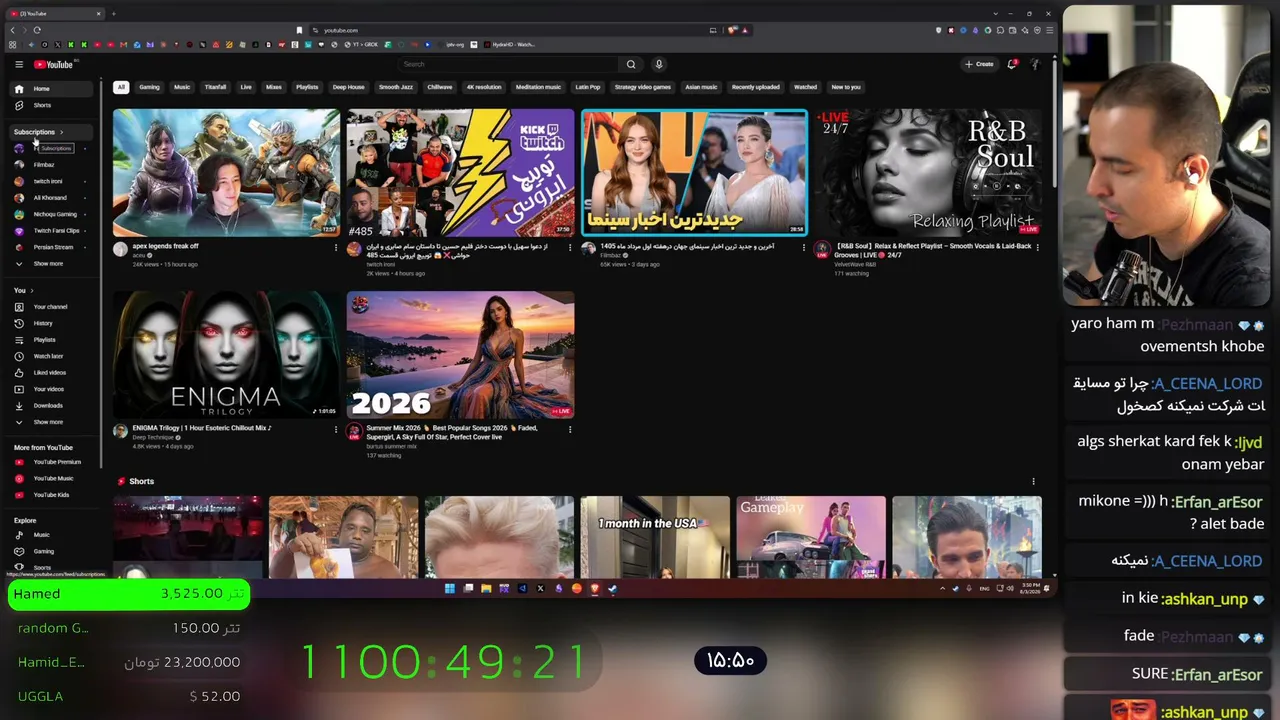Viewport: 1280px width, 720px height.
Task: Open the Ali Khorsand subscription channel
Action: click(x=50, y=198)
